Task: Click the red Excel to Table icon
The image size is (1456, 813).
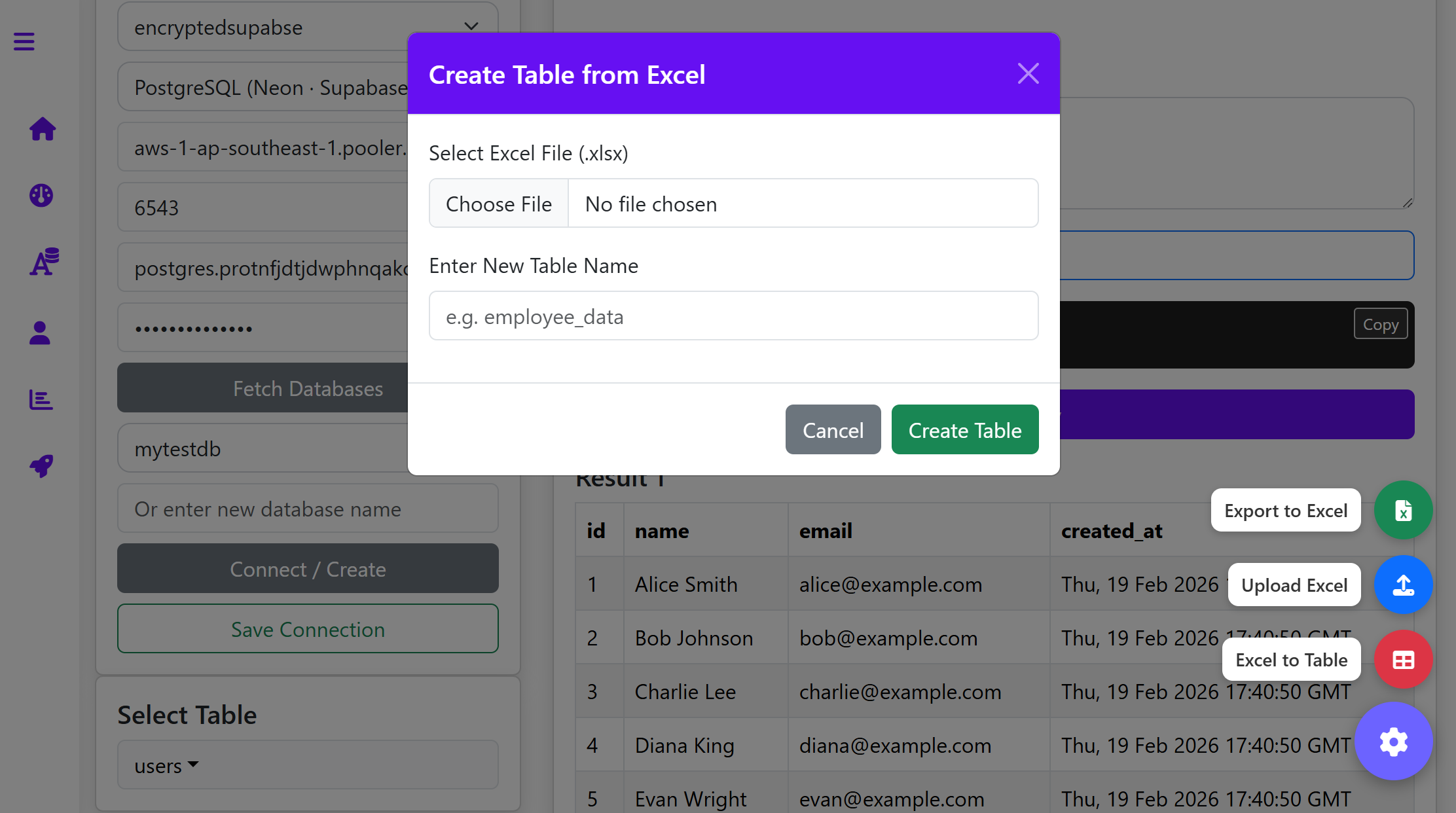Action: coord(1403,659)
